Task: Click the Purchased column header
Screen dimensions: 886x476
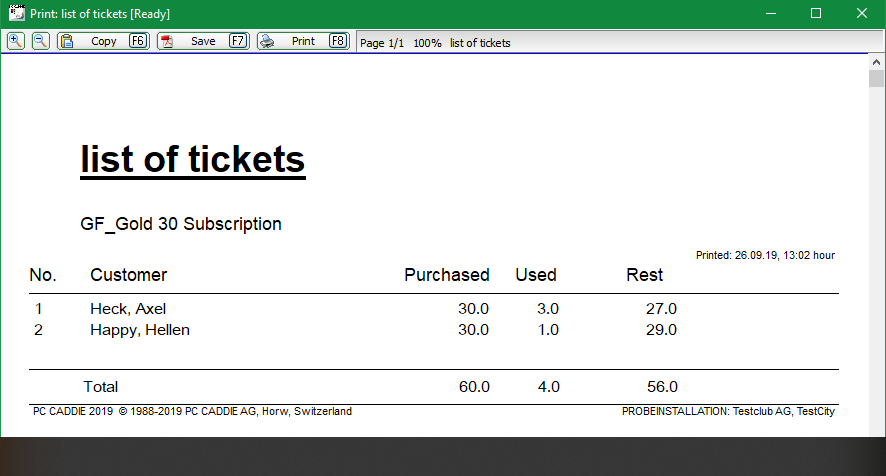Action: (x=446, y=275)
